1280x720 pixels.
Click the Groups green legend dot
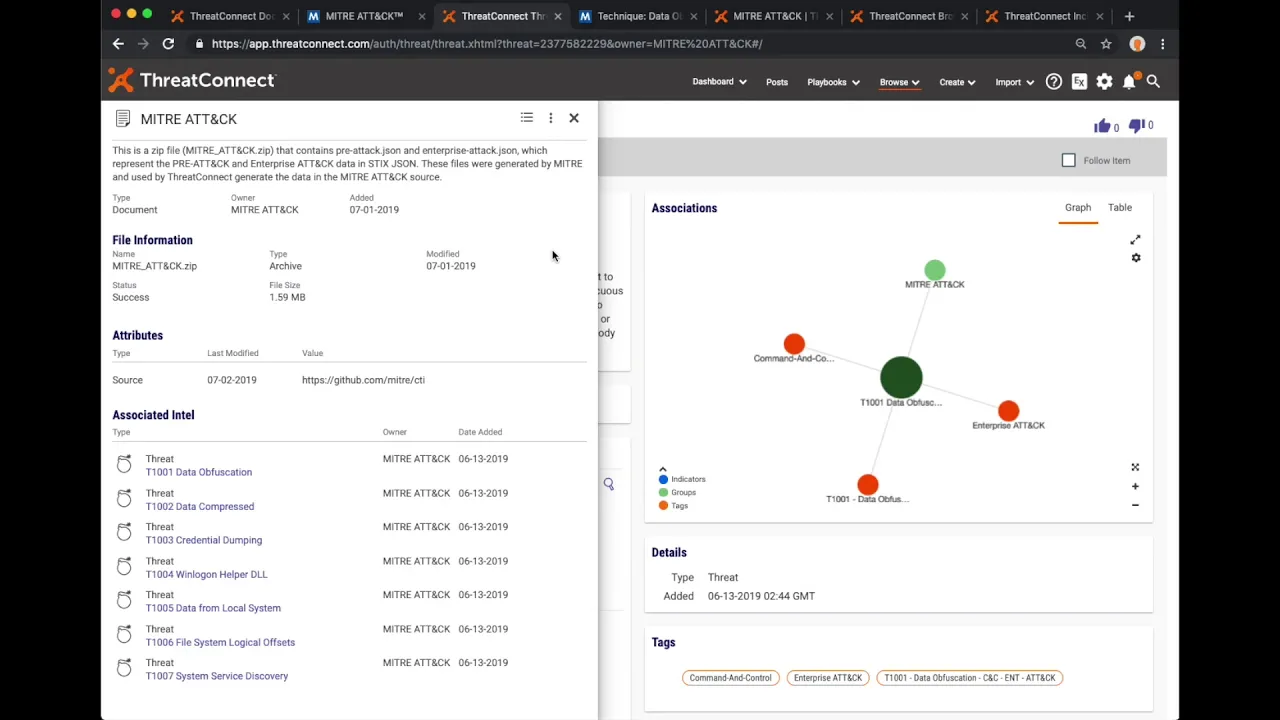[x=663, y=492]
